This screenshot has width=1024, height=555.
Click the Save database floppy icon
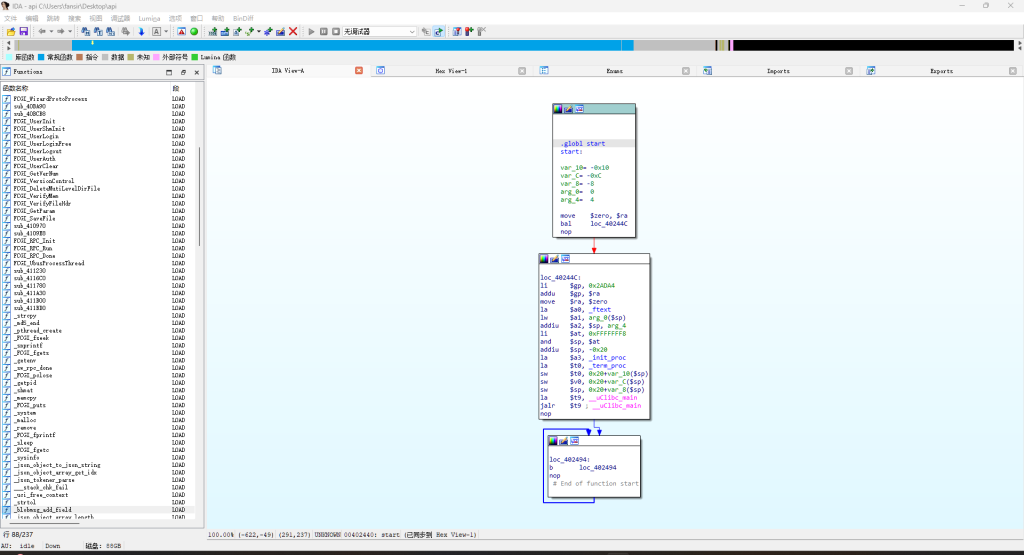click(24, 31)
